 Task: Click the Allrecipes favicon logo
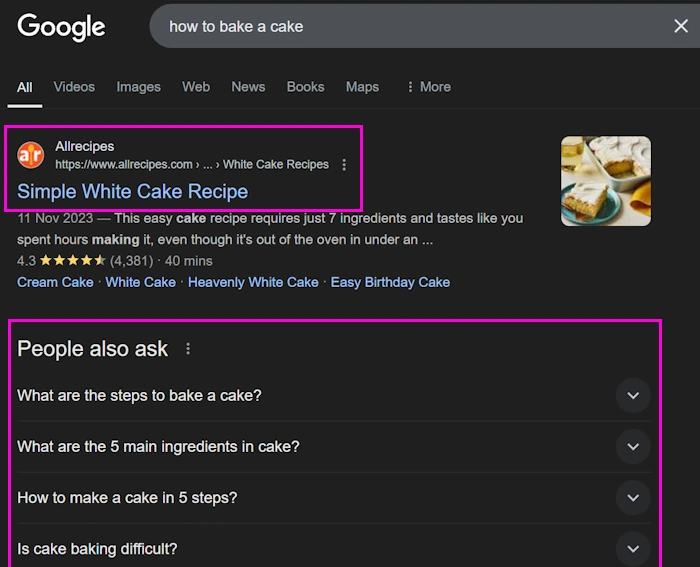(30, 155)
